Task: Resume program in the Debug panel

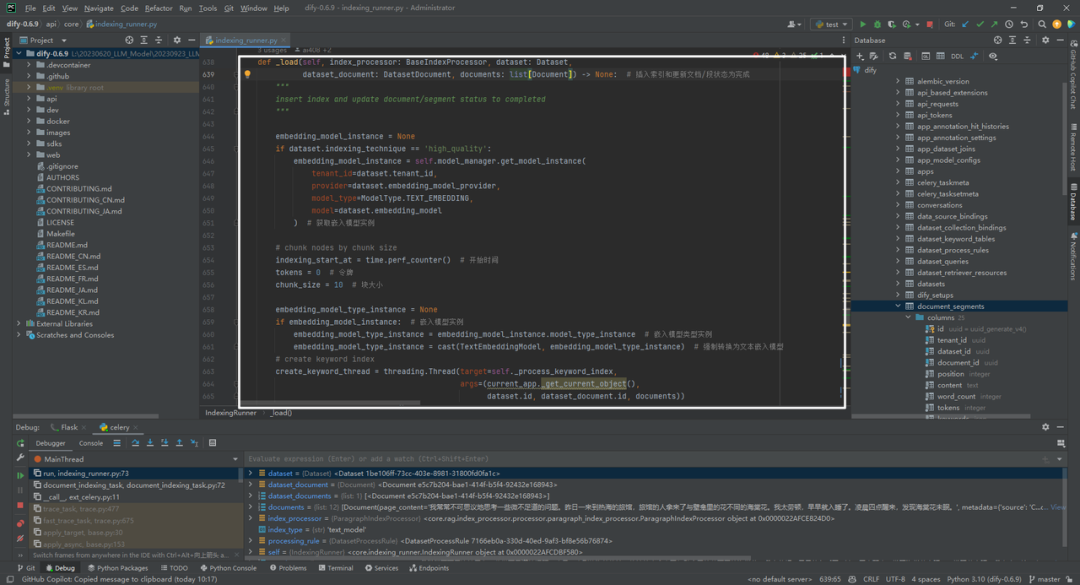Action: (x=20, y=475)
